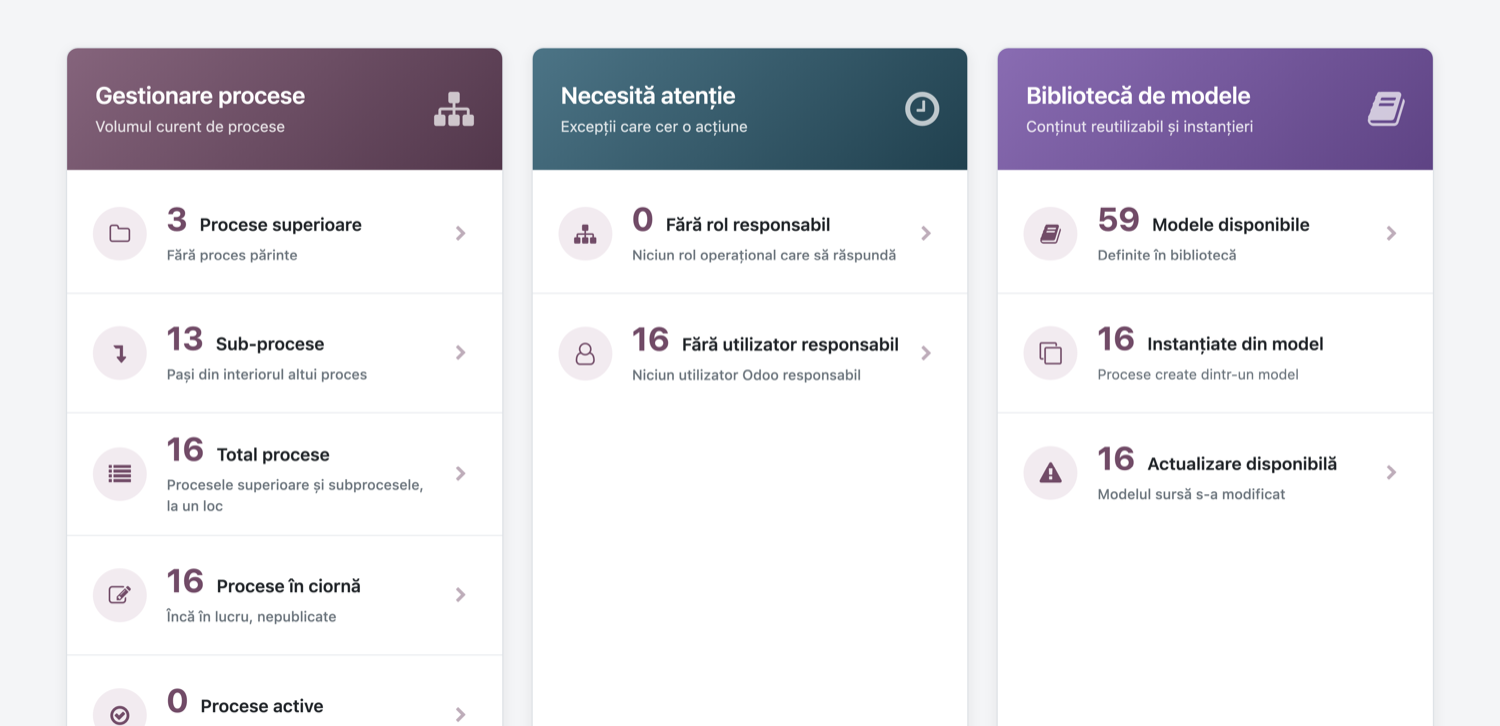This screenshot has height=726, width=1500.
Task: Click the book icon beside Modele disponibile
Action: 1050,234
